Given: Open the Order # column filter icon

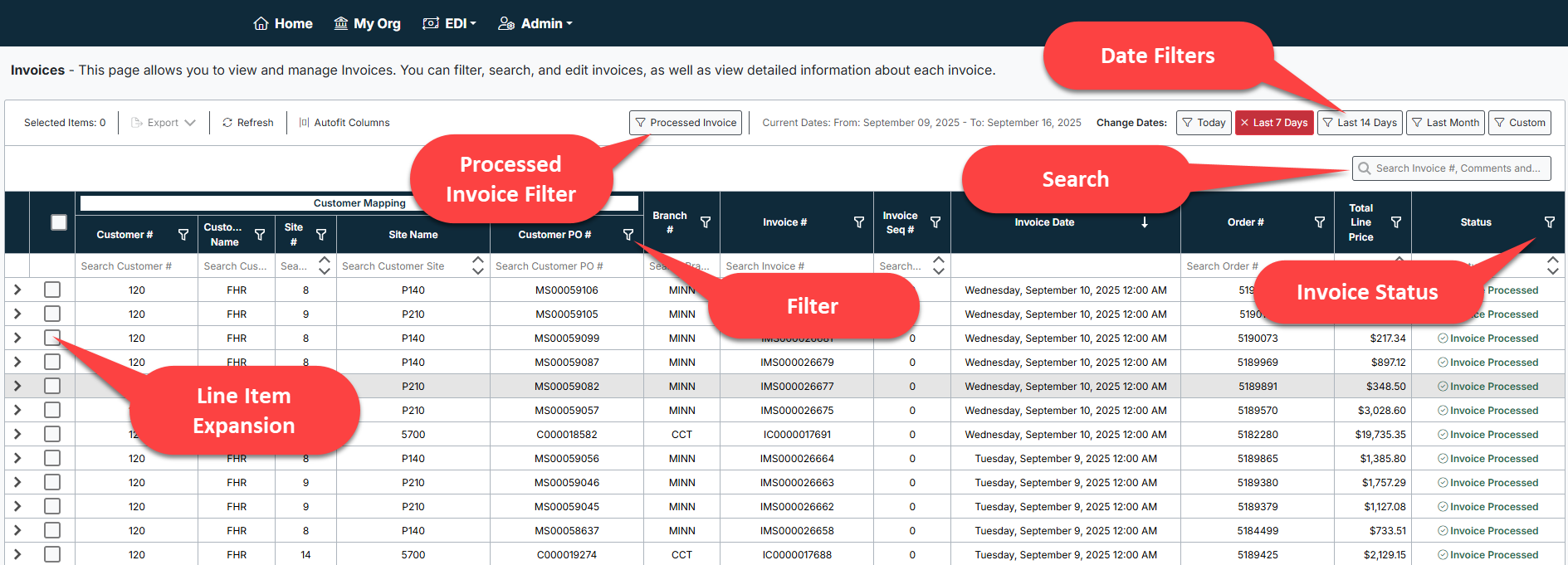Looking at the screenshot, I should coord(1320,222).
